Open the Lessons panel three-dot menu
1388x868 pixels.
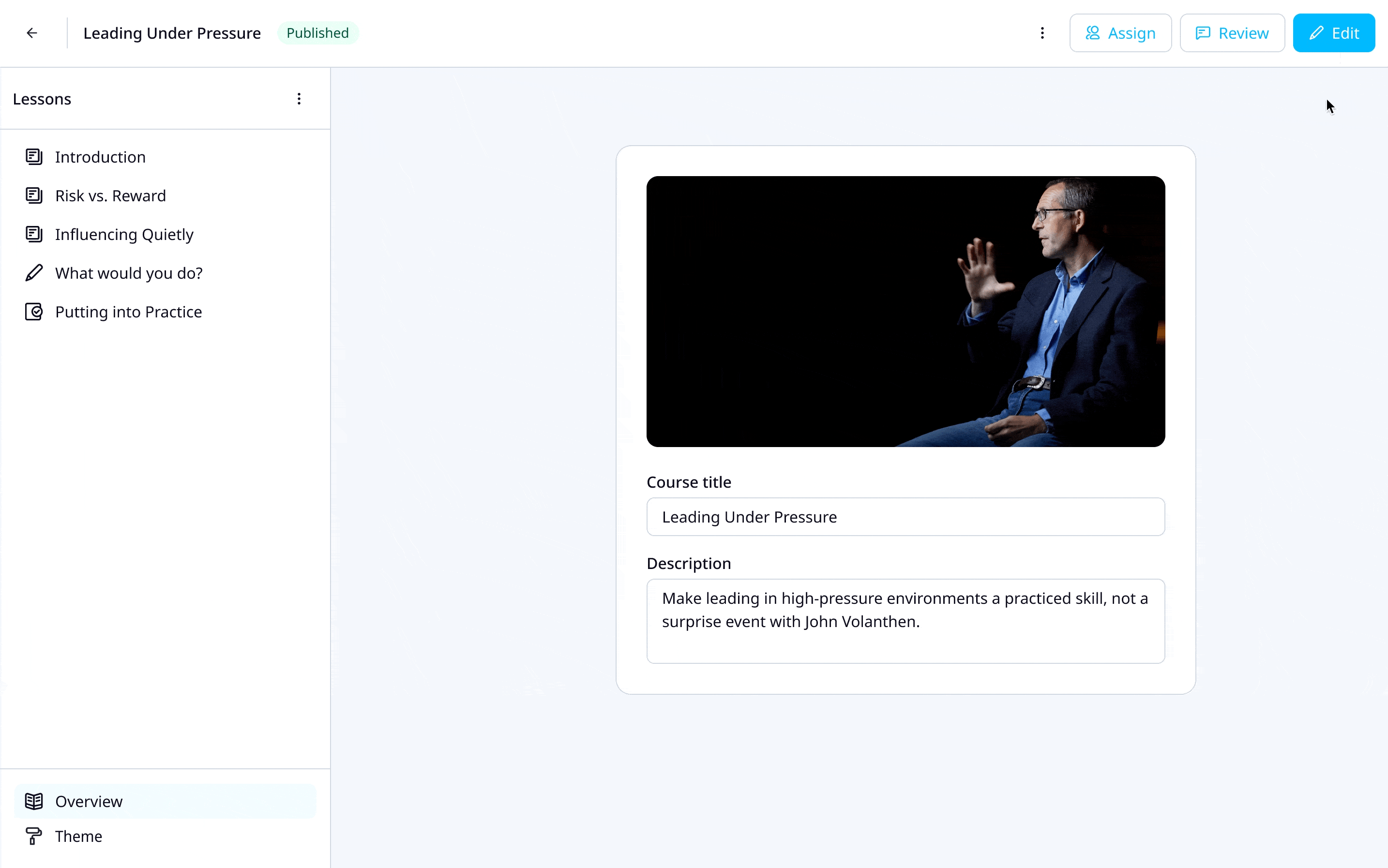(x=299, y=99)
